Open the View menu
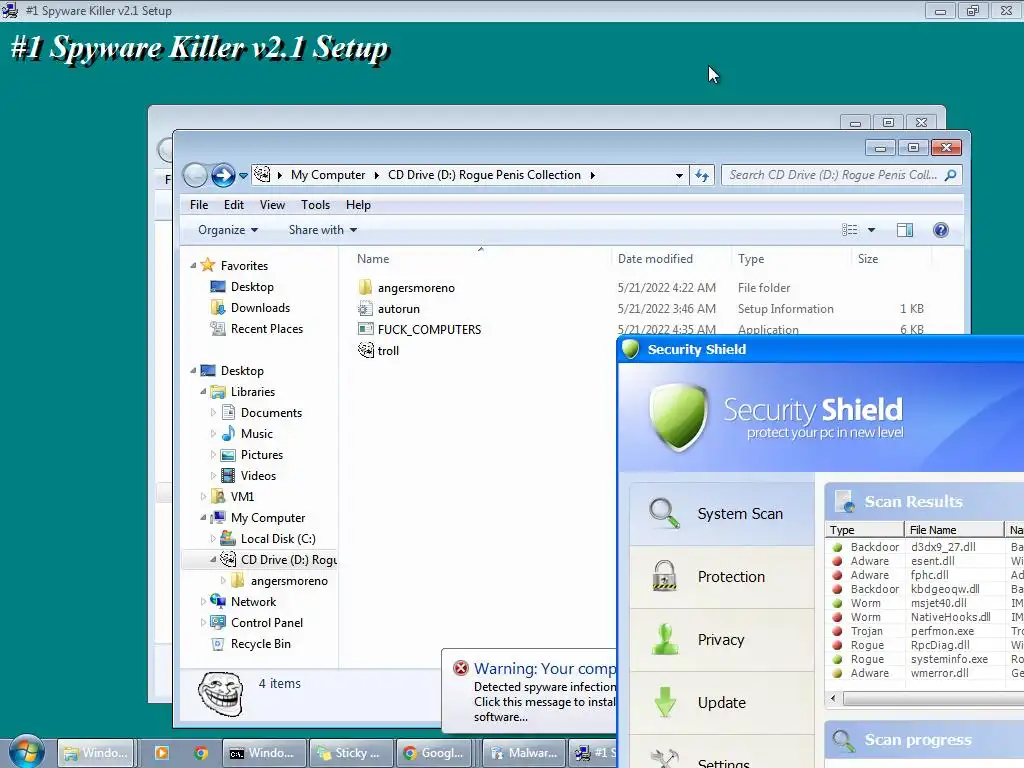The width and height of the screenshot is (1024, 768). pyautogui.click(x=272, y=204)
